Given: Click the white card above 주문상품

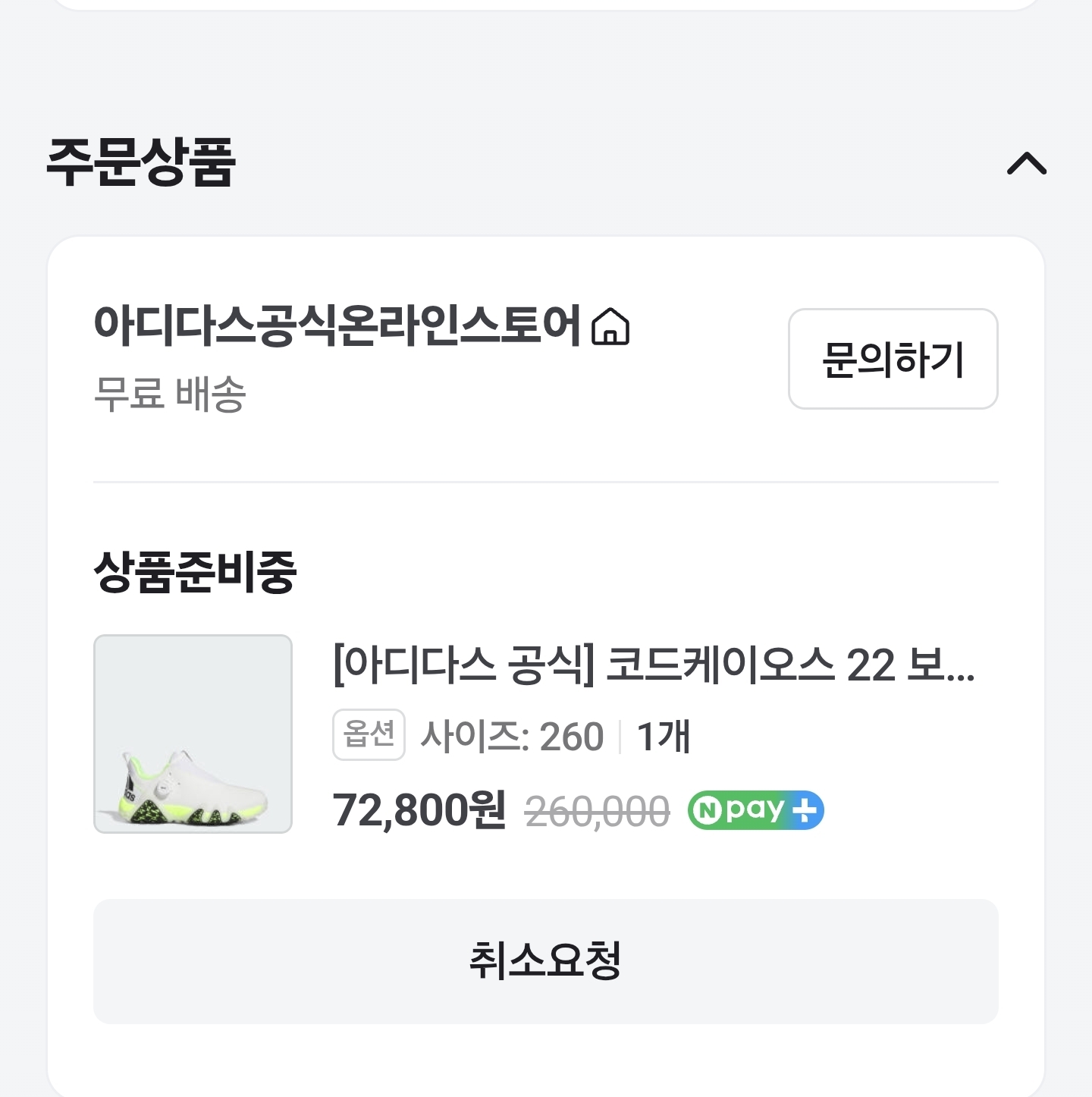Looking at the screenshot, I should [x=546, y=4].
